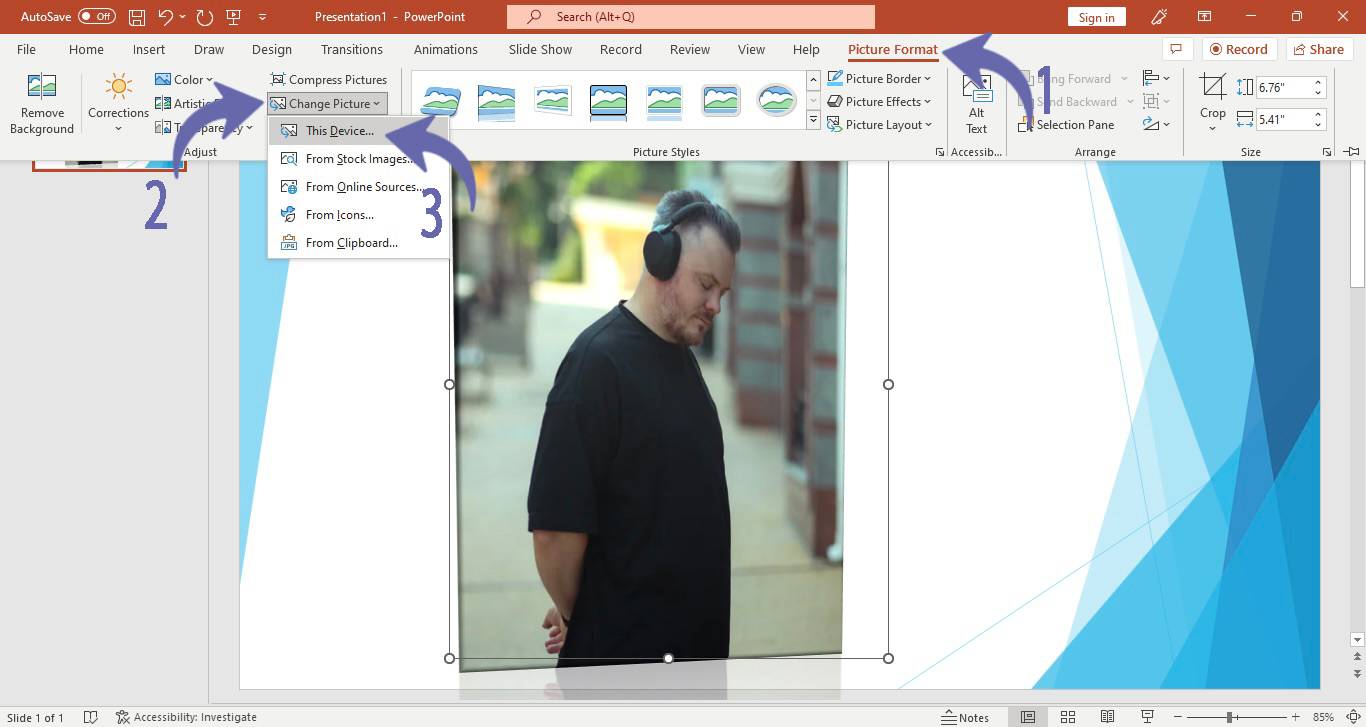This screenshot has height=727, width=1366.
Task: Switch to Slide Sorter view
Action: (x=1067, y=717)
